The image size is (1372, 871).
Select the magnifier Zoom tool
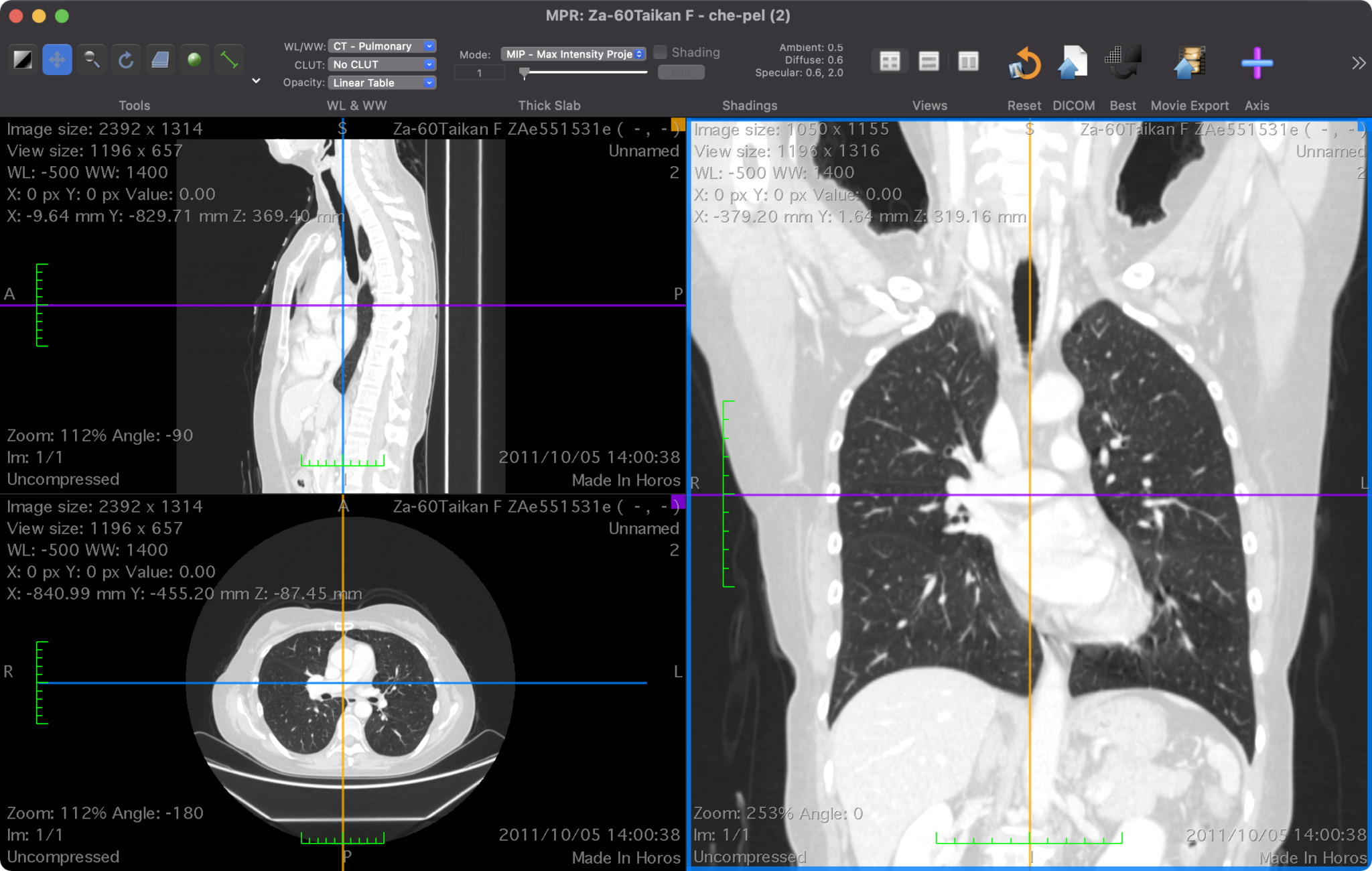point(91,60)
